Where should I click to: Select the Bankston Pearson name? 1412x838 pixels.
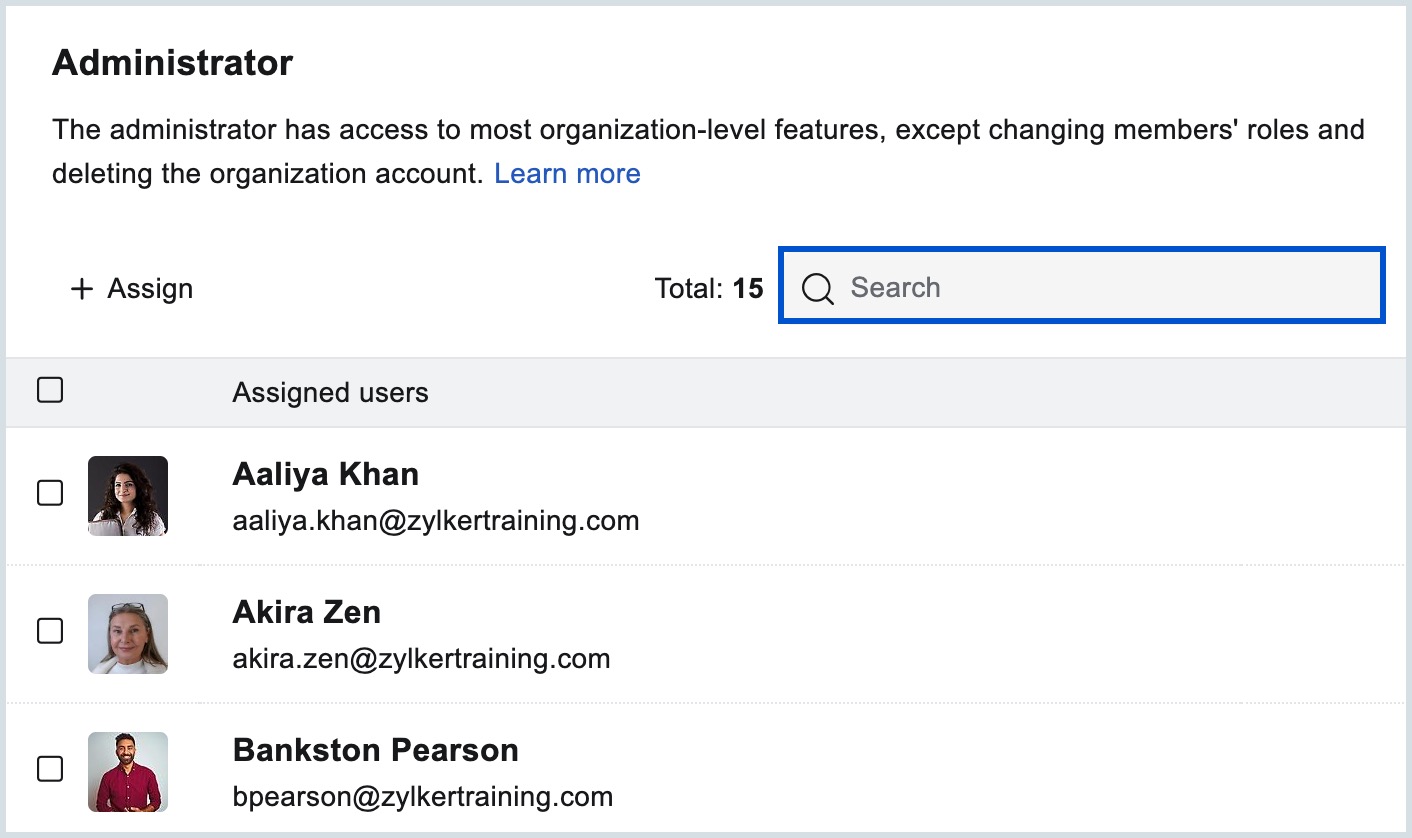tap(375, 750)
